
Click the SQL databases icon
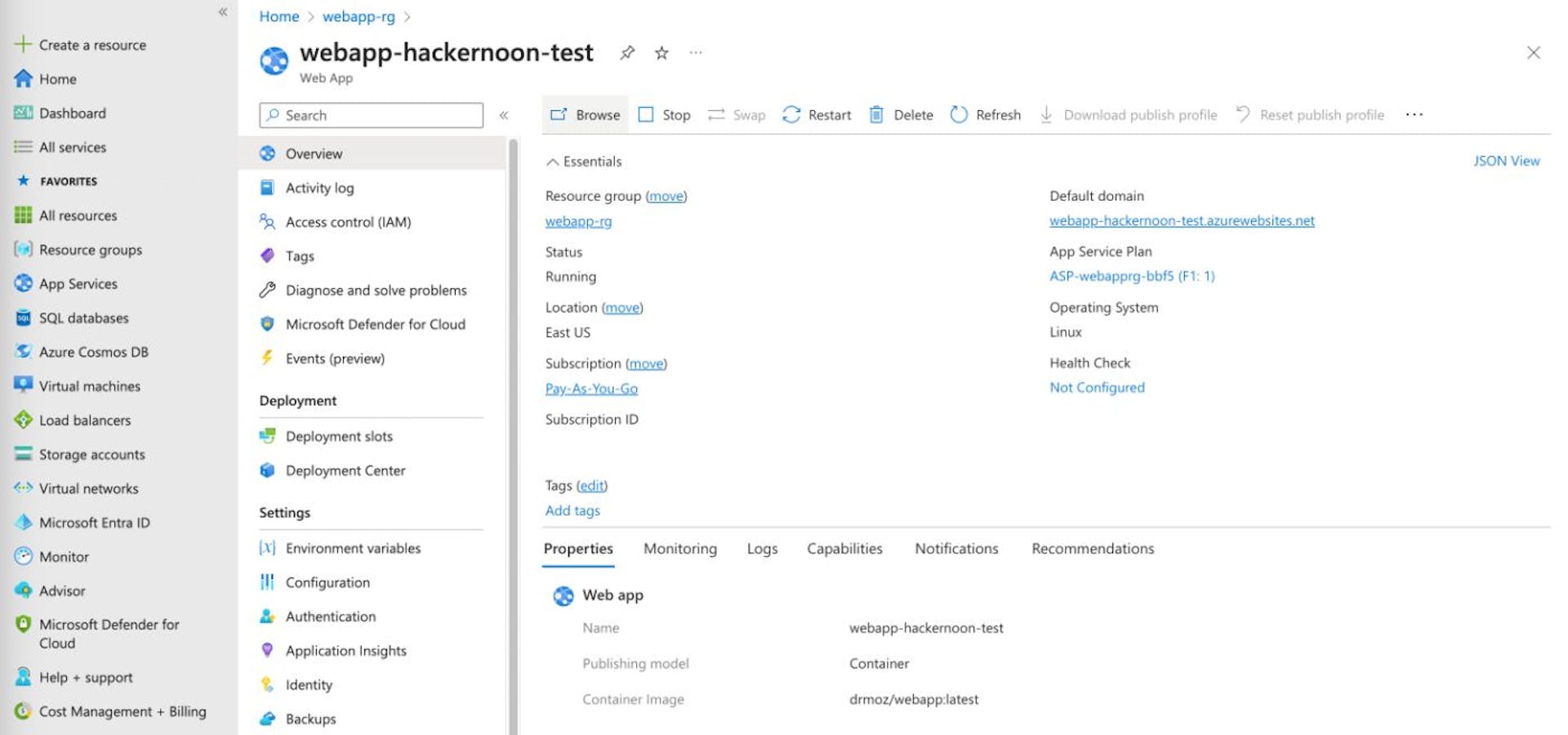point(23,318)
